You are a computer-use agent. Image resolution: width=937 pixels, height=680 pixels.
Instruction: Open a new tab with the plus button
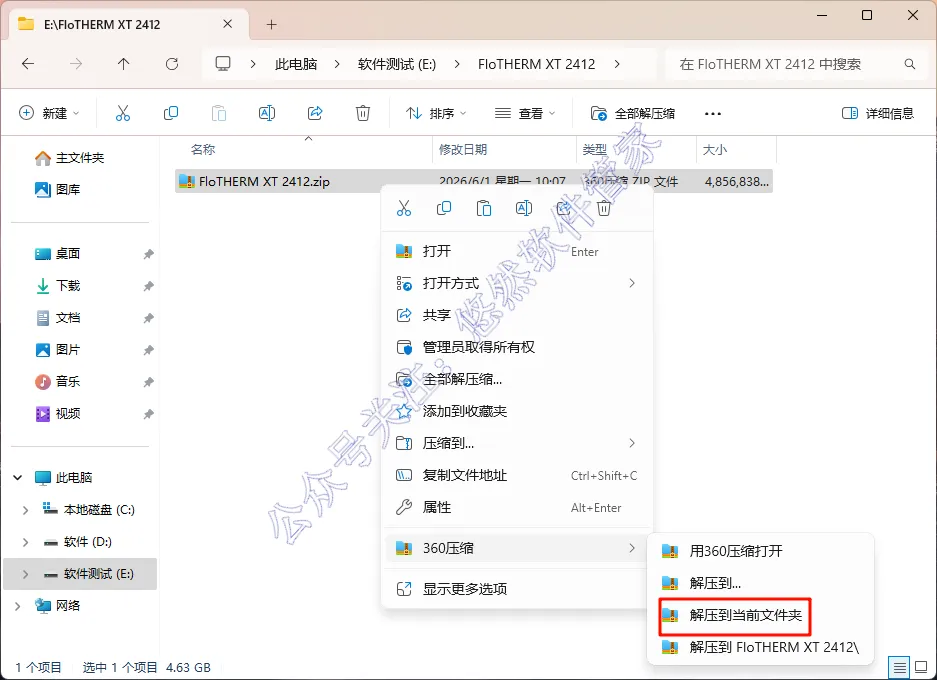[271, 24]
